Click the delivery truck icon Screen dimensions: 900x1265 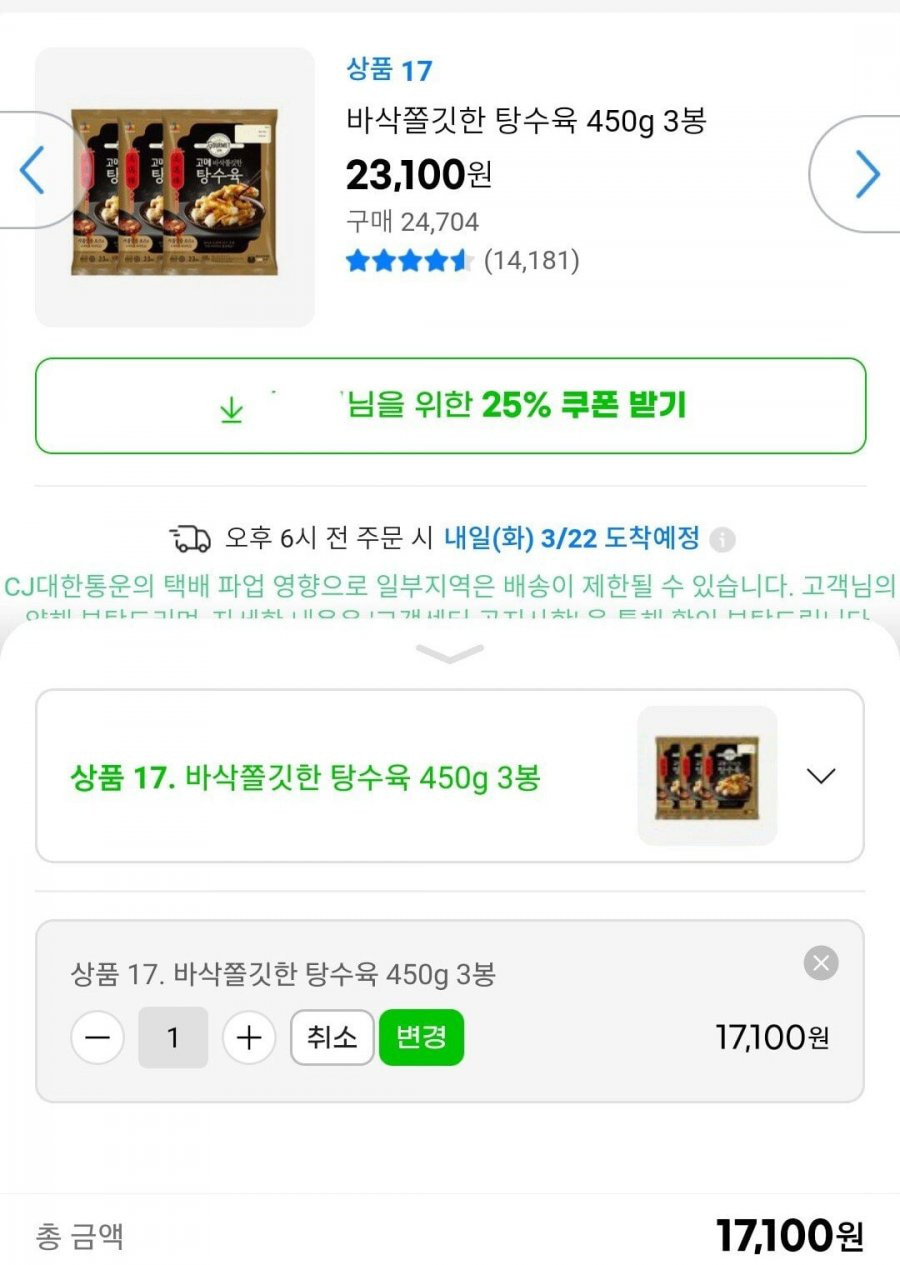[190, 538]
